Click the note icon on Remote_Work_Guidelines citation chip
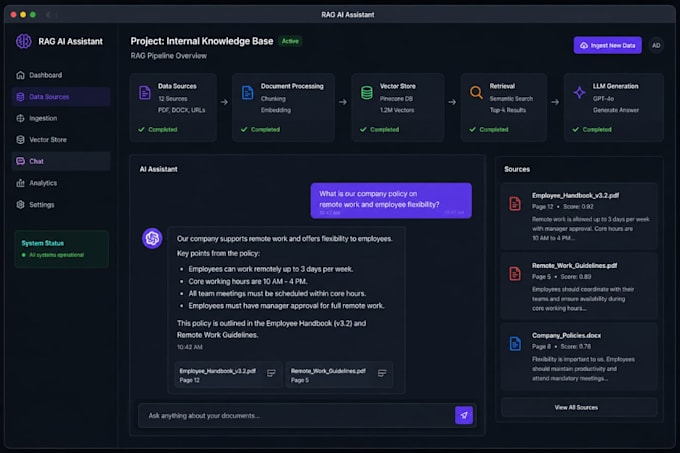This screenshot has height=453, width=680. pyautogui.click(x=382, y=373)
